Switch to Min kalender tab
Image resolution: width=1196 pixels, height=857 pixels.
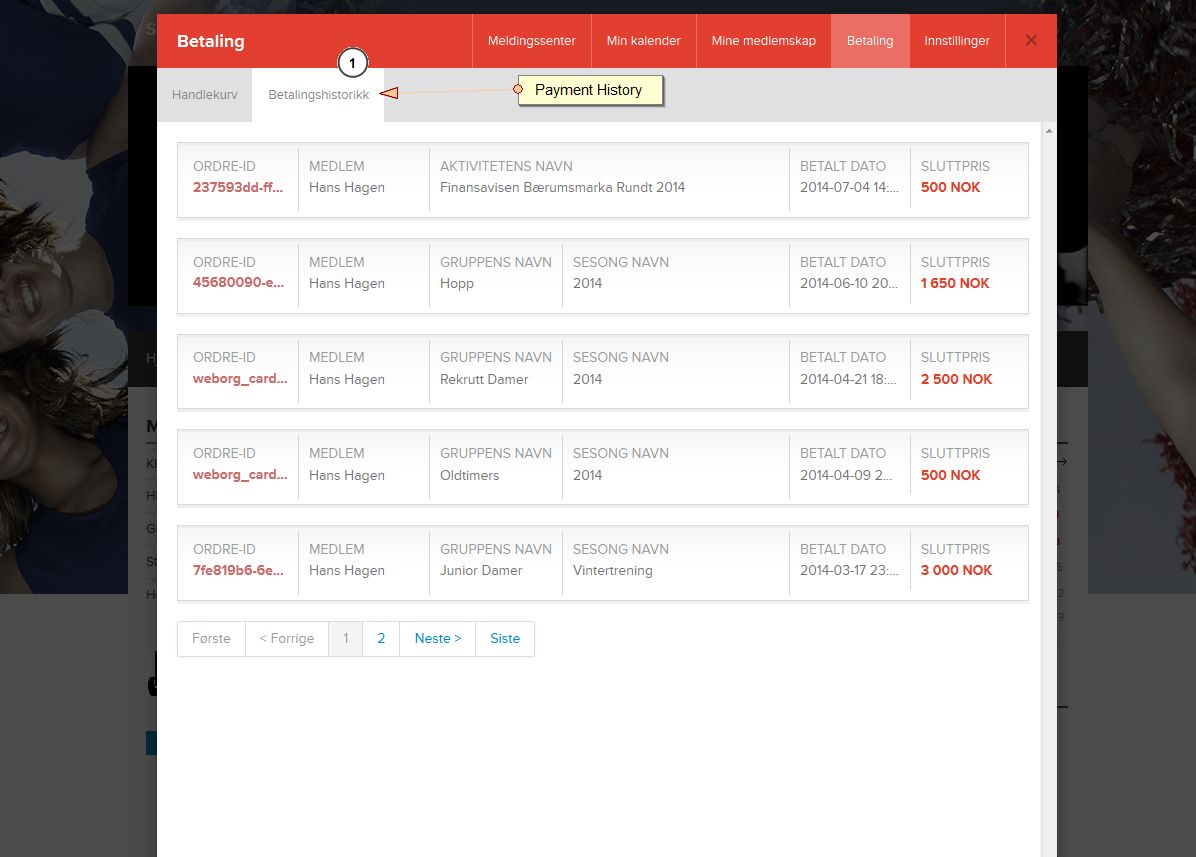tap(643, 40)
